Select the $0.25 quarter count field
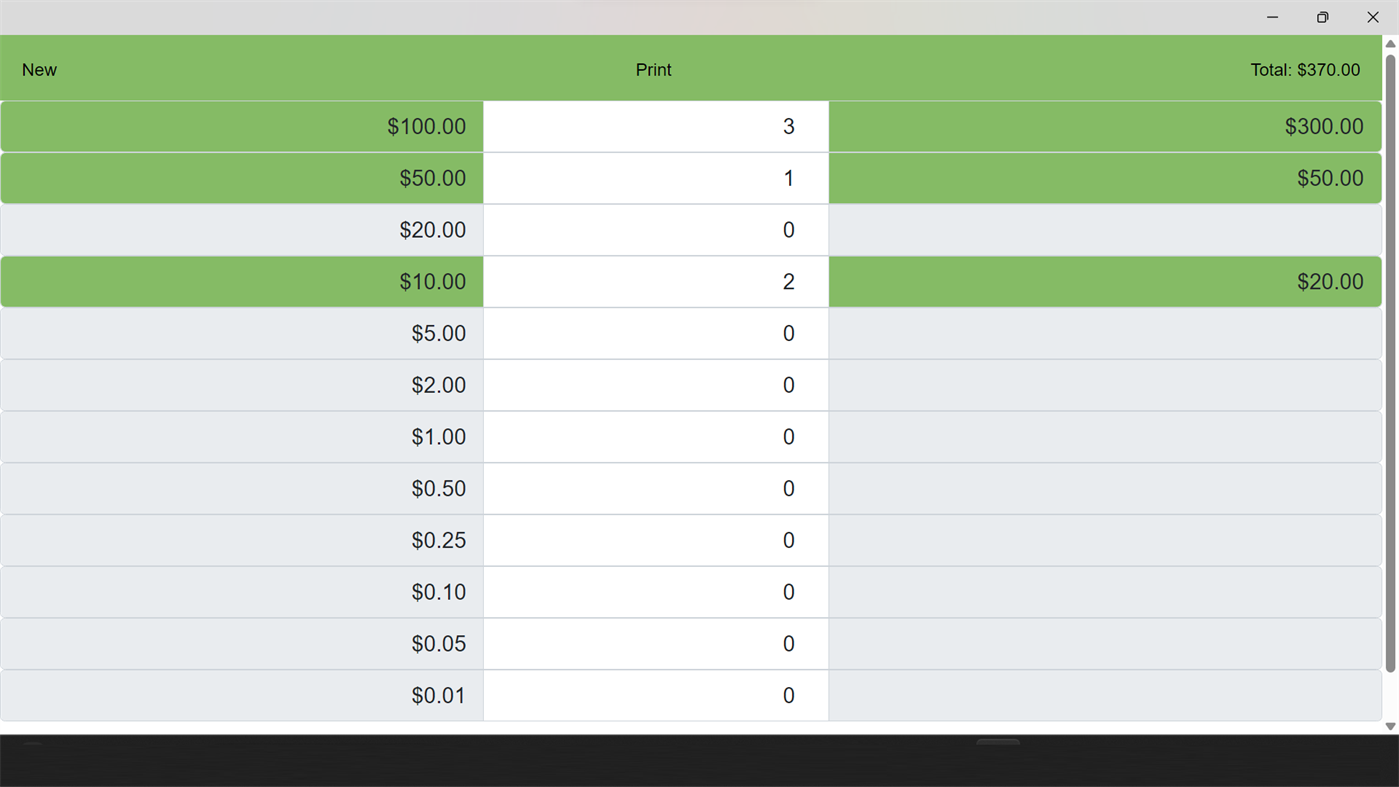The width and height of the screenshot is (1399, 787). pyautogui.click(x=655, y=540)
